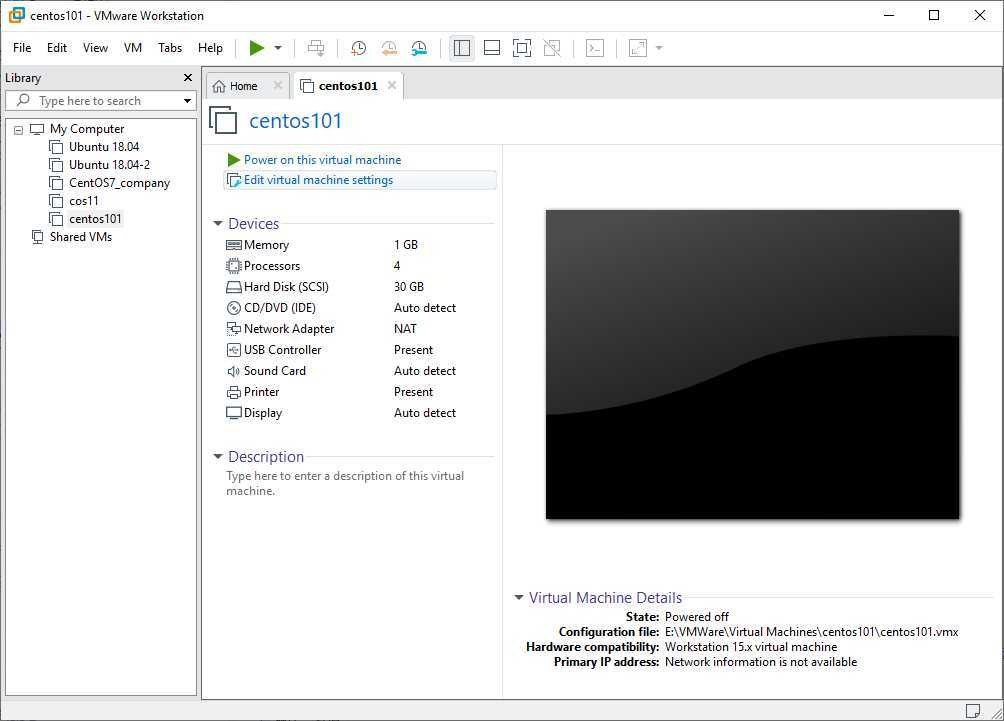This screenshot has height=721, width=1004.
Task: Click the Workstation 15.x virtual machine text
Action: [x=751, y=647]
